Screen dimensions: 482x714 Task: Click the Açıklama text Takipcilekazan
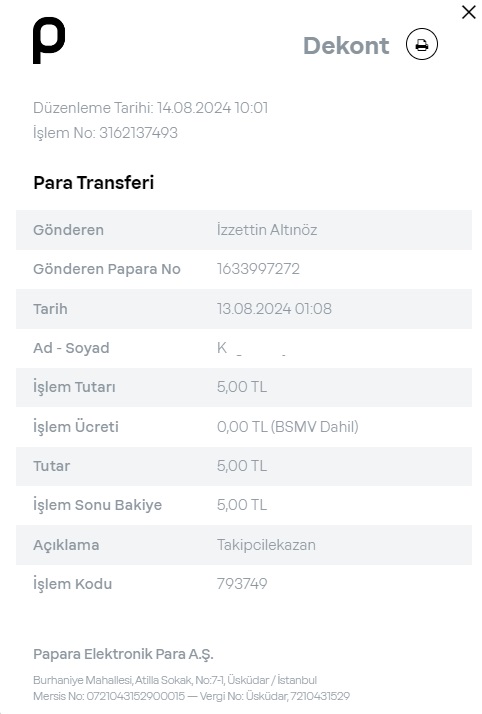click(266, 545)
